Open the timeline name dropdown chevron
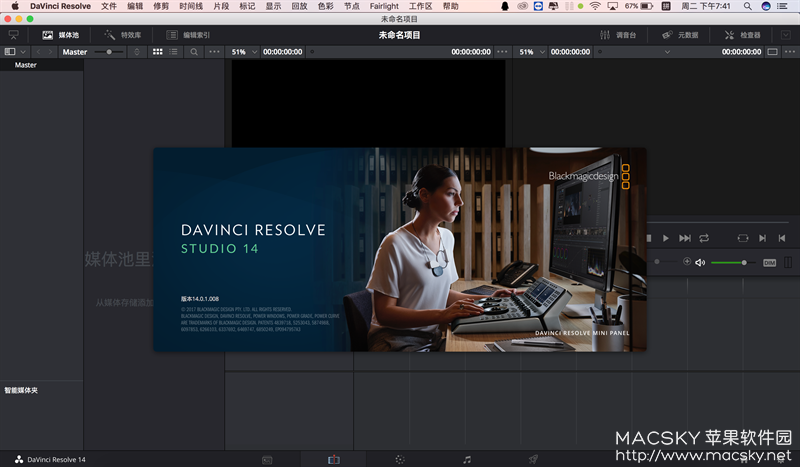This screenshot has height=467, width=800. [x=667, y=52]
